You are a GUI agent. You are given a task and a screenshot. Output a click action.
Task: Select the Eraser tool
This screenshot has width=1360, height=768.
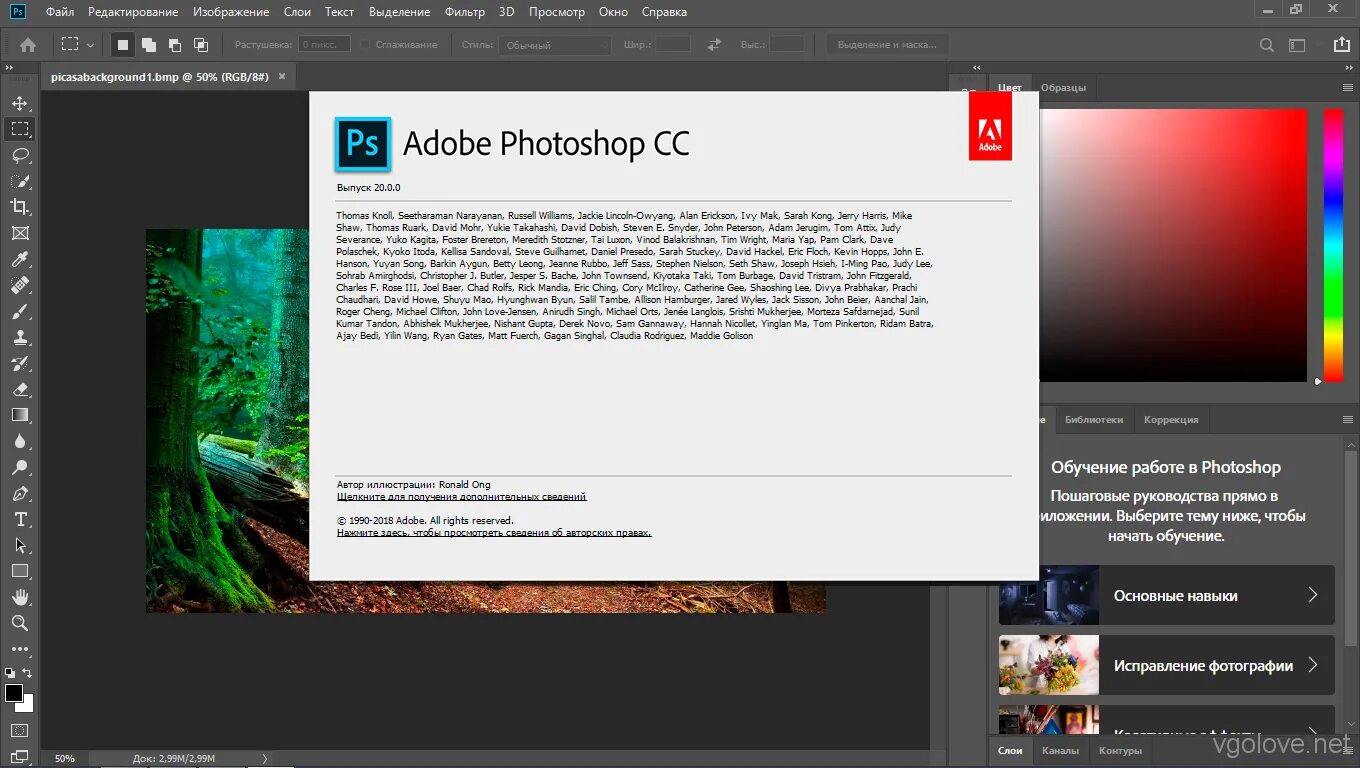[20, 389]
